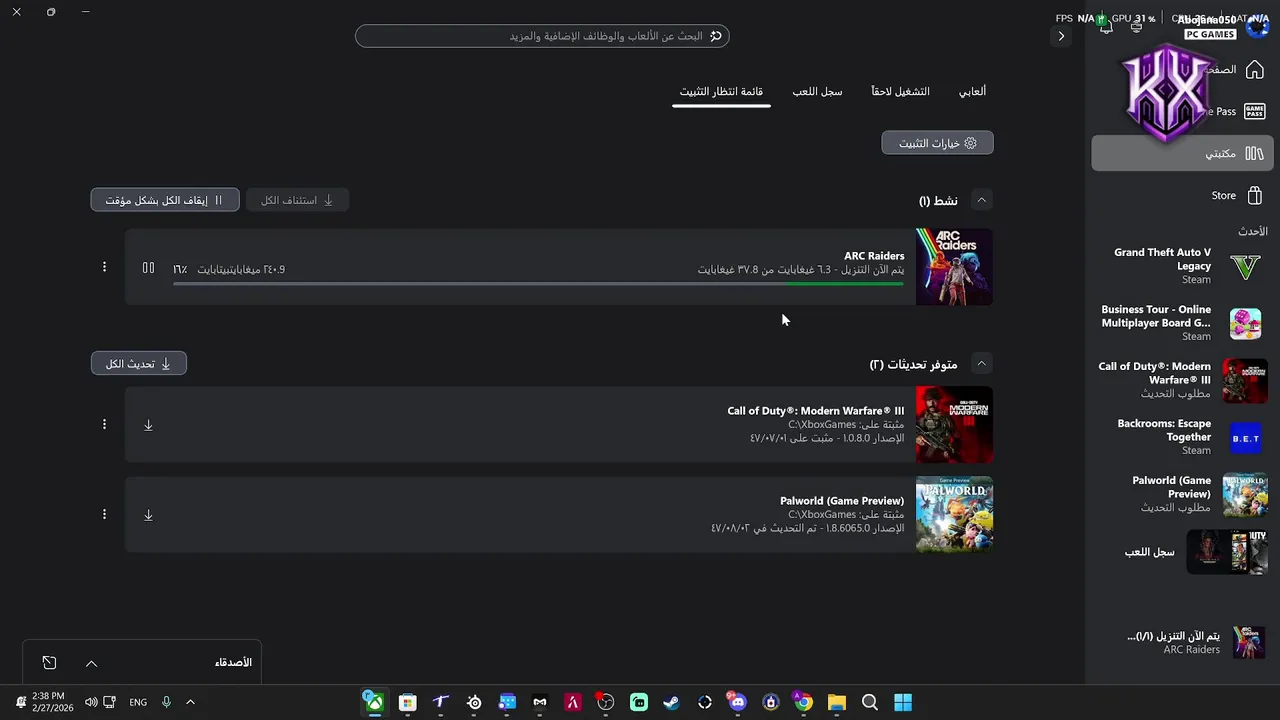Collapse the Updates available (متوفر تحديثات) section

[x=981, y=363]
